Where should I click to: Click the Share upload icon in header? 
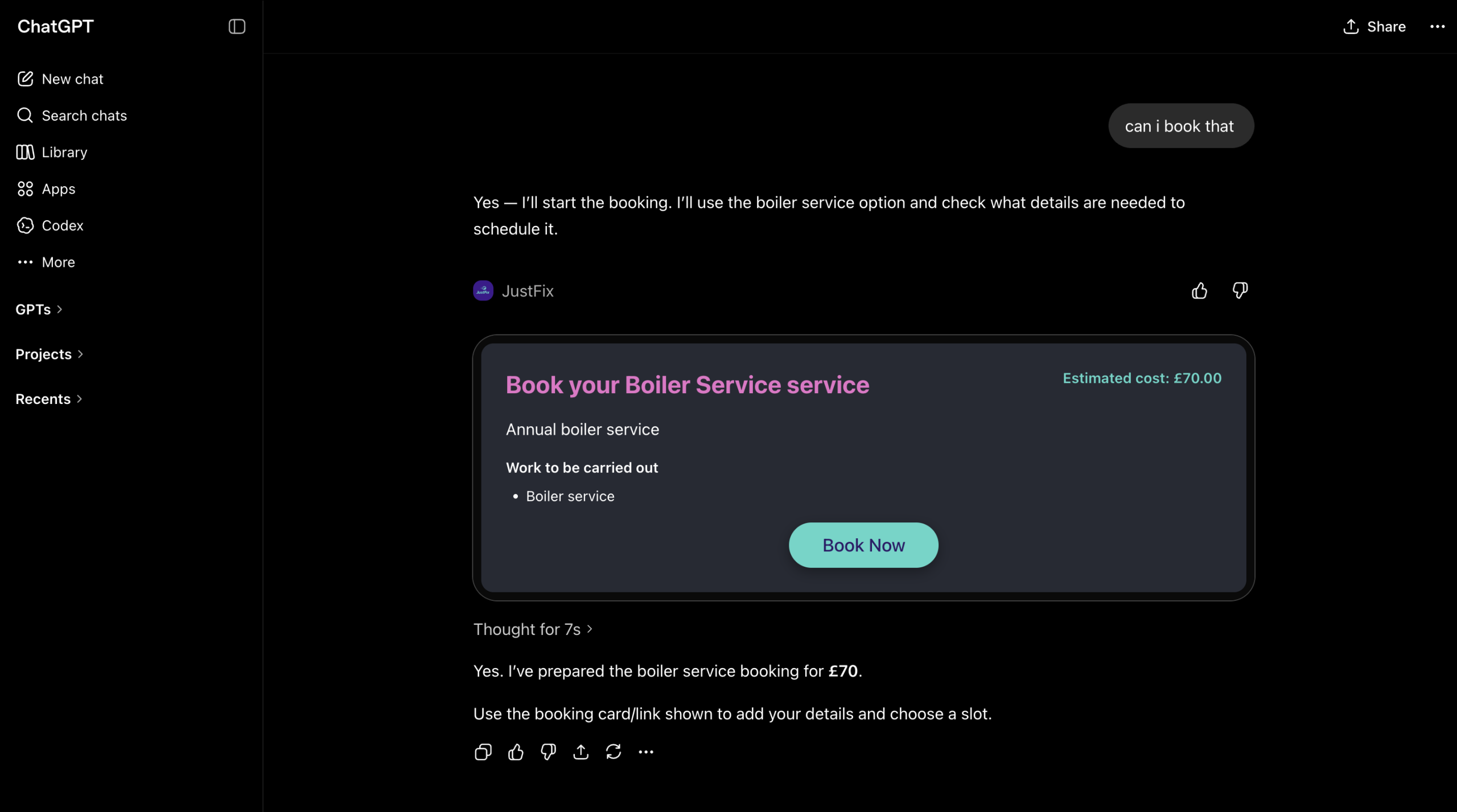1351,27
